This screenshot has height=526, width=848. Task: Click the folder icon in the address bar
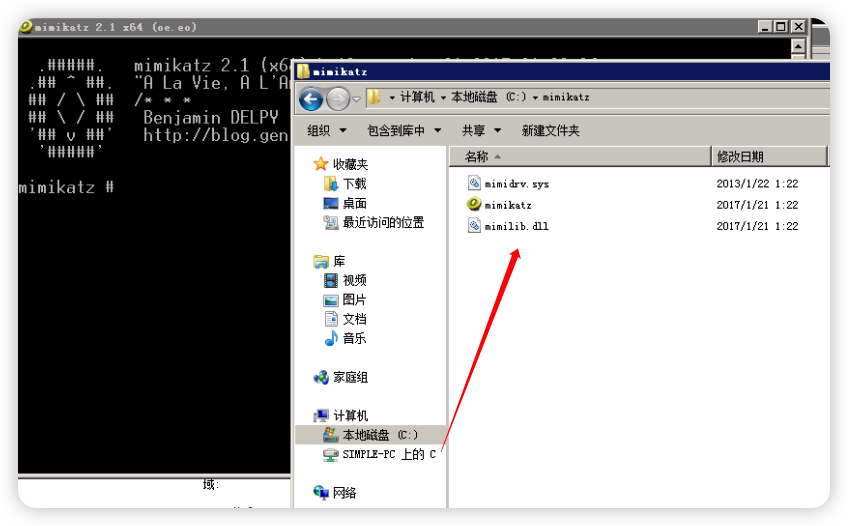(374, 97)
